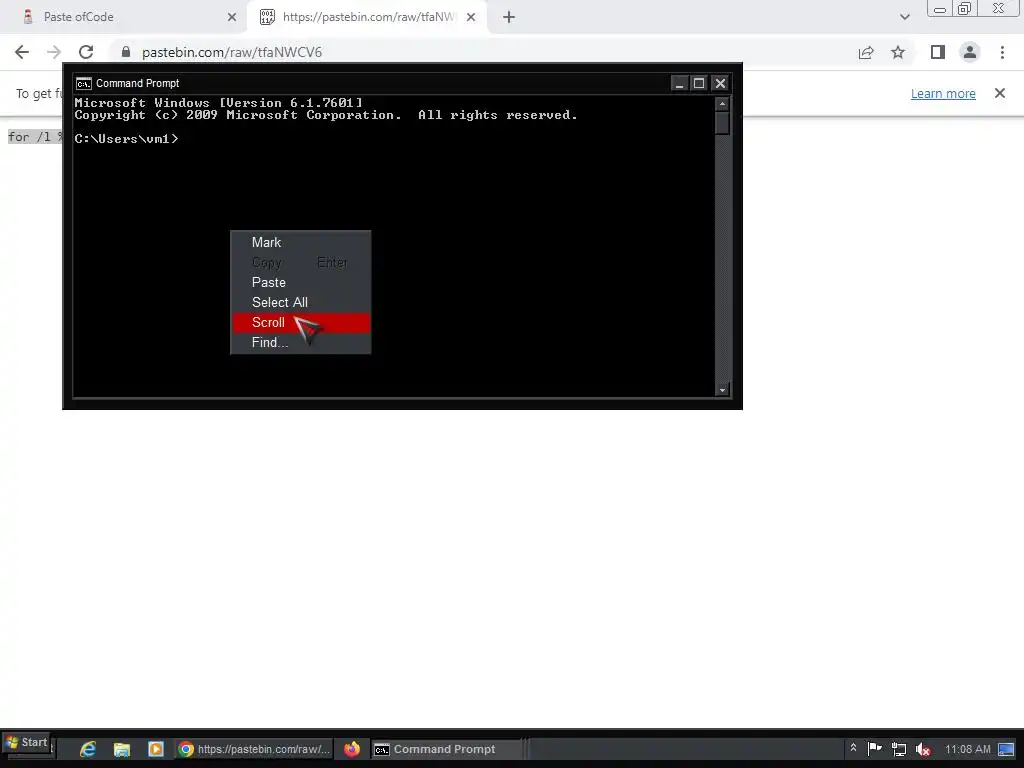Image resolution: width=1024 pixels, height=768 pixels.
Task: Open Chrome profile avatar
Action: (x=970, y=52)
